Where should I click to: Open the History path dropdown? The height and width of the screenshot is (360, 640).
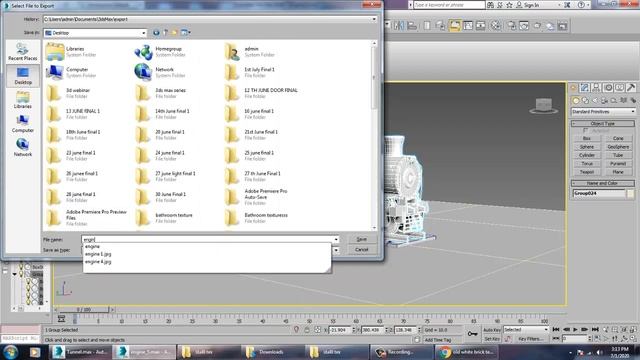click(x=374, y=19)
